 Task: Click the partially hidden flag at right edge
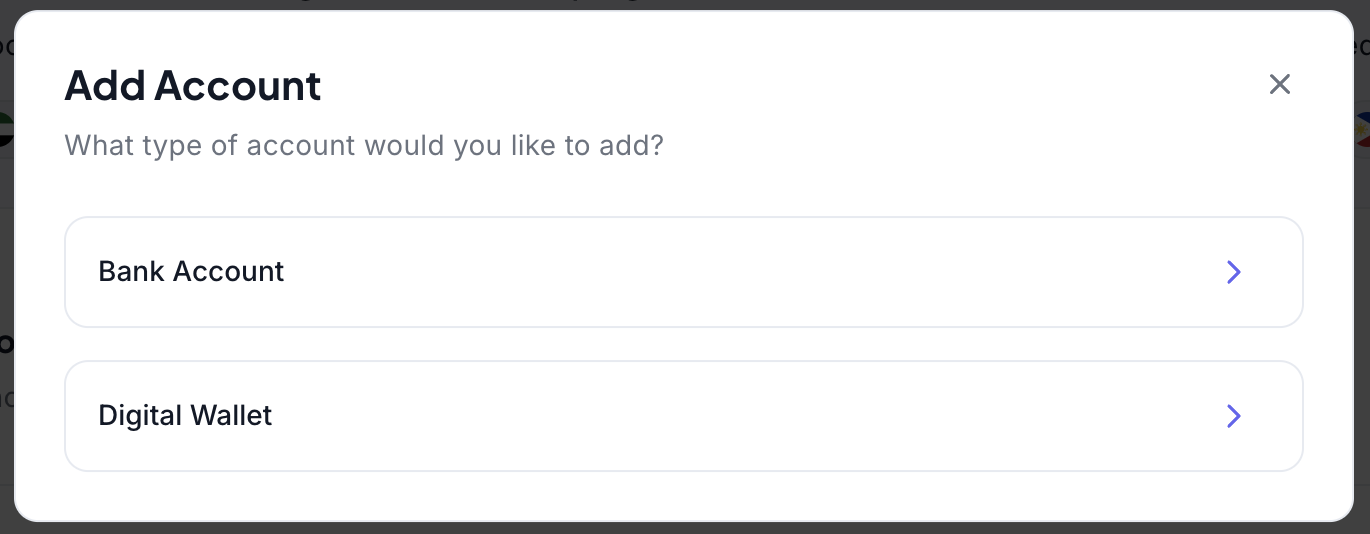coord(1362,130)
